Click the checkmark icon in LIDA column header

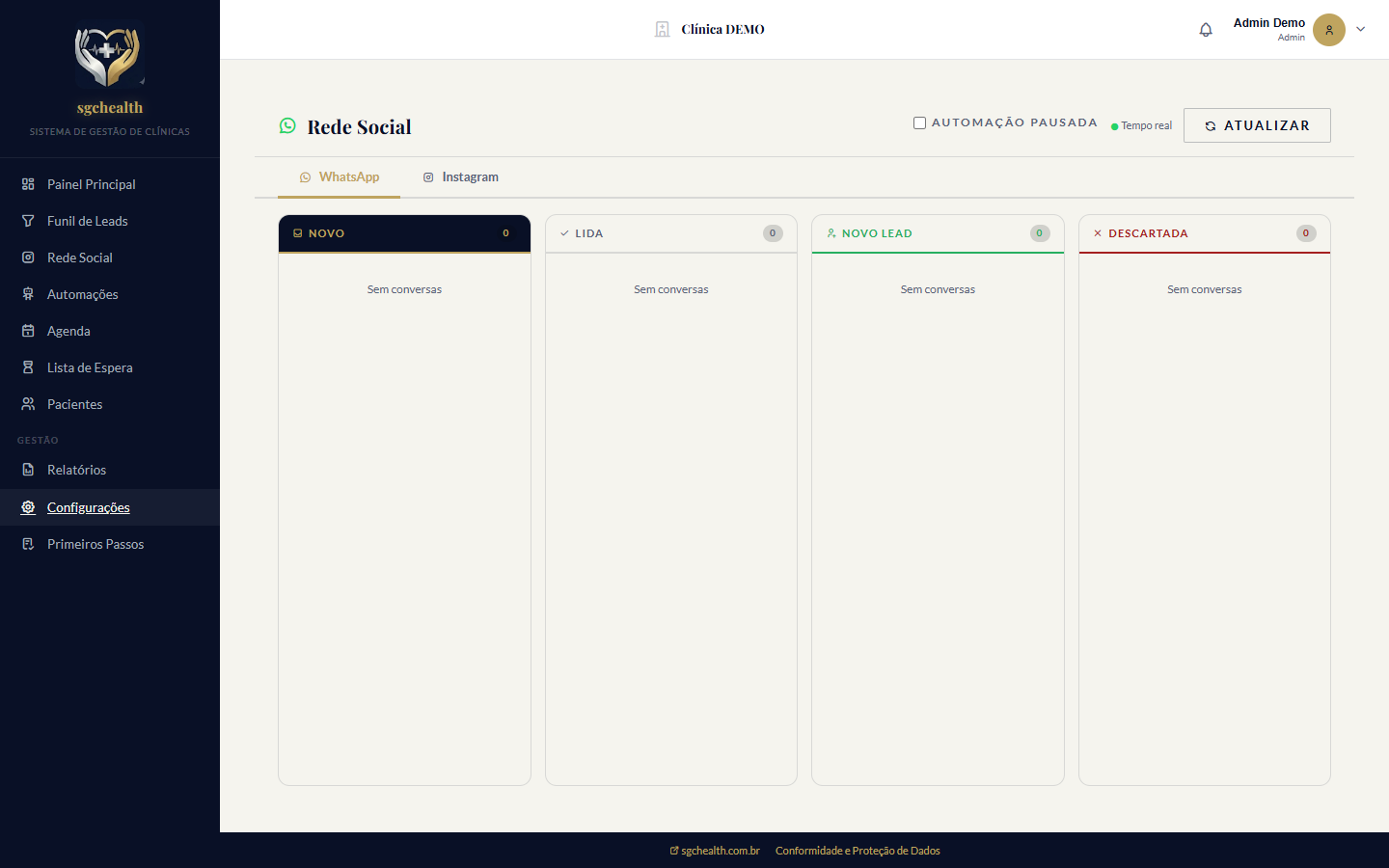coord(564,233)
